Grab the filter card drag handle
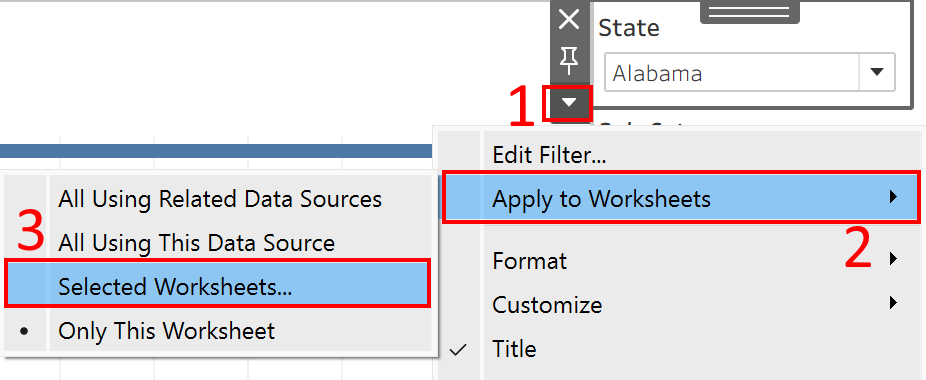The height and width of the screenshot is (380, 926). point(749,12)
